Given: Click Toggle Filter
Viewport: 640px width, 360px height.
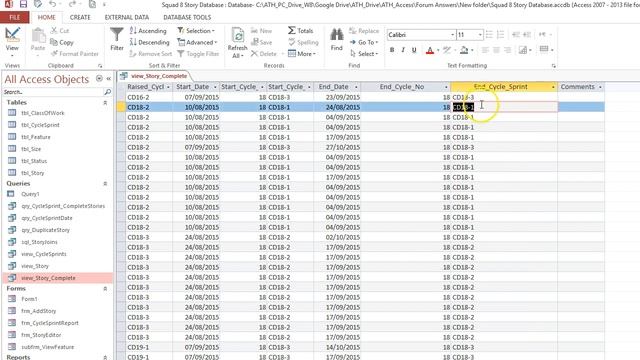Looking at the screenshot, I should (x=198, y=53).
